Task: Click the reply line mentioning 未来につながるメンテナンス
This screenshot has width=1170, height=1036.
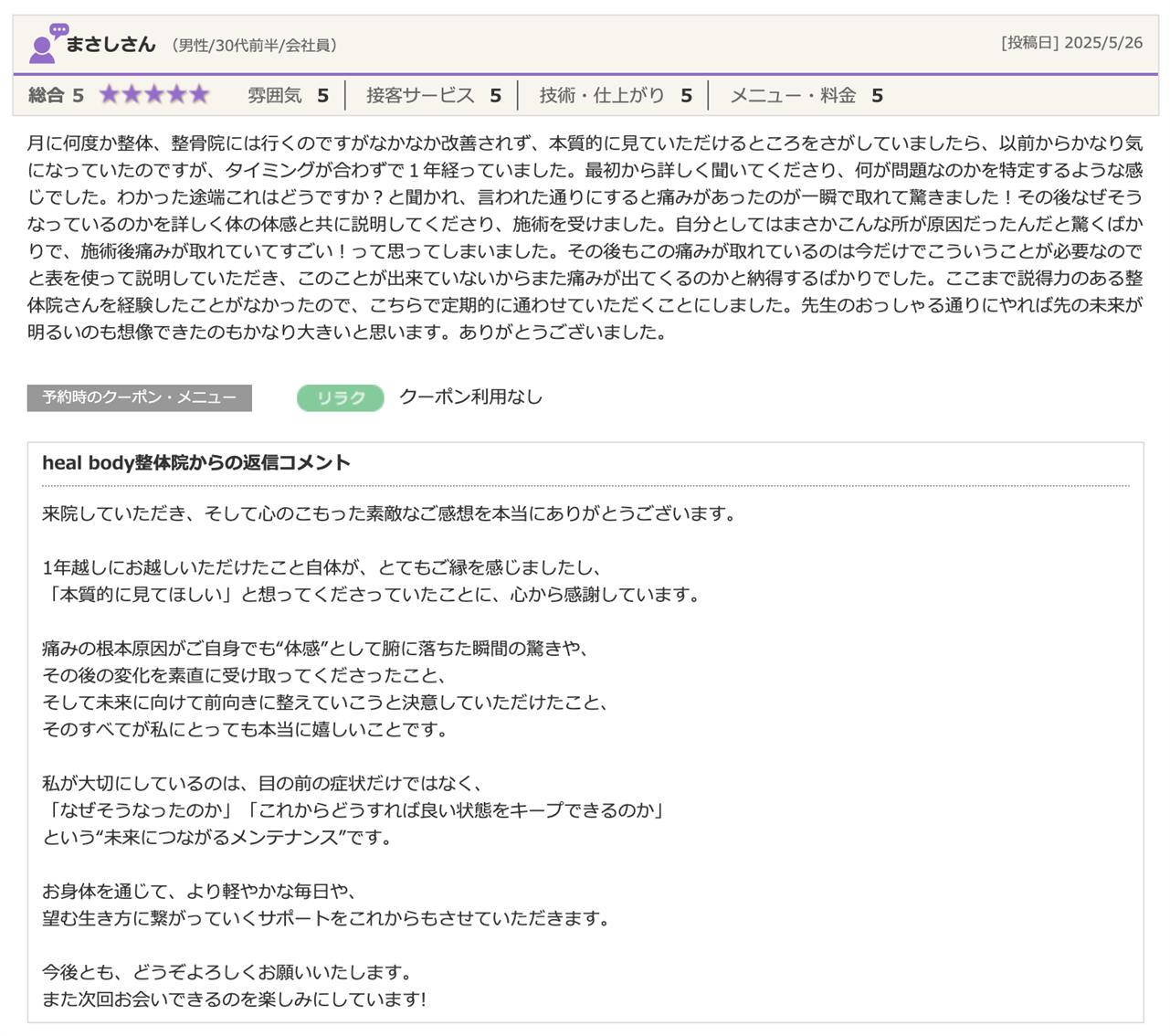Action: [x=217, y=837]
